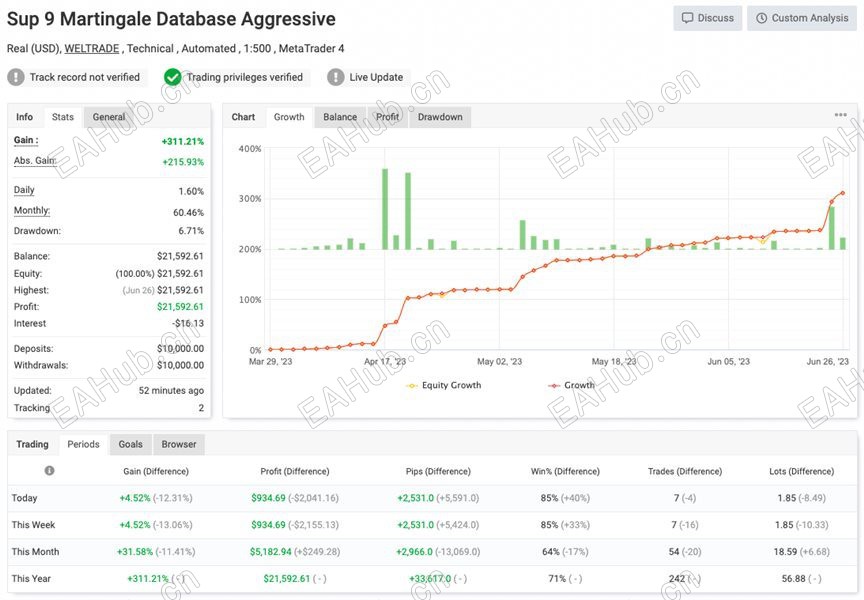Click This Month pips +2,966.0
The width and height of the screenshot is (864, 600).
[x=414, y=552]
